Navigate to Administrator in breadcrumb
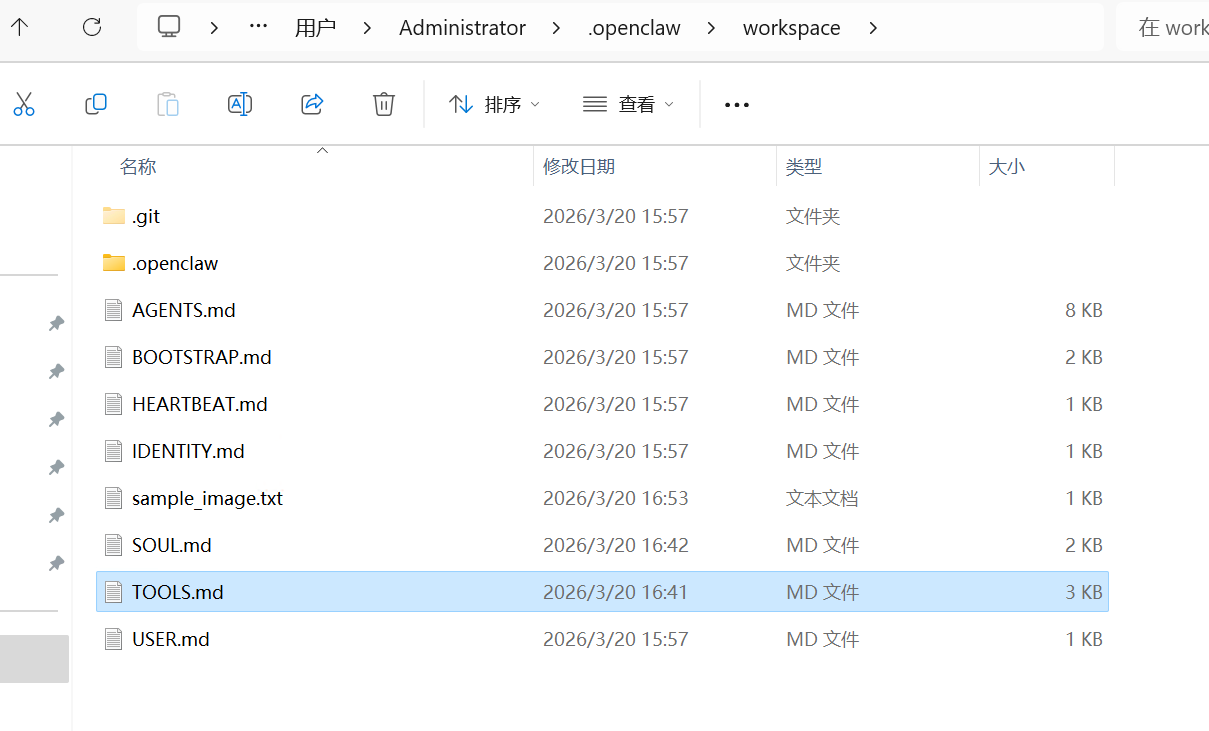1209x731 pixels. (x=462, y=28)
